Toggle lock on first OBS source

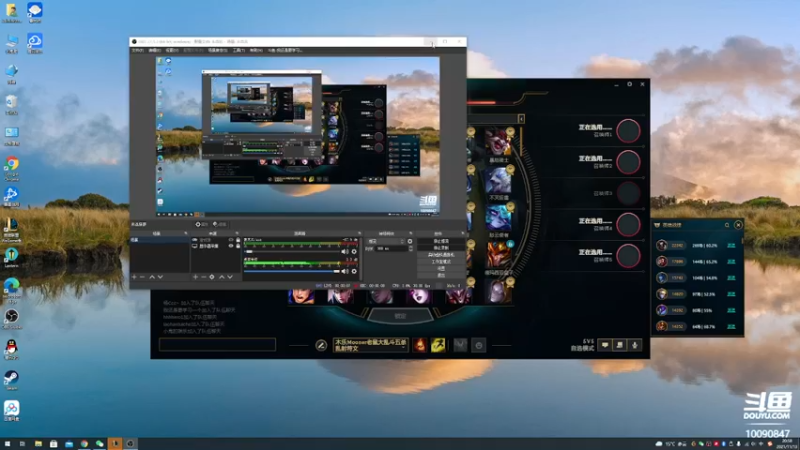point(238,240)
